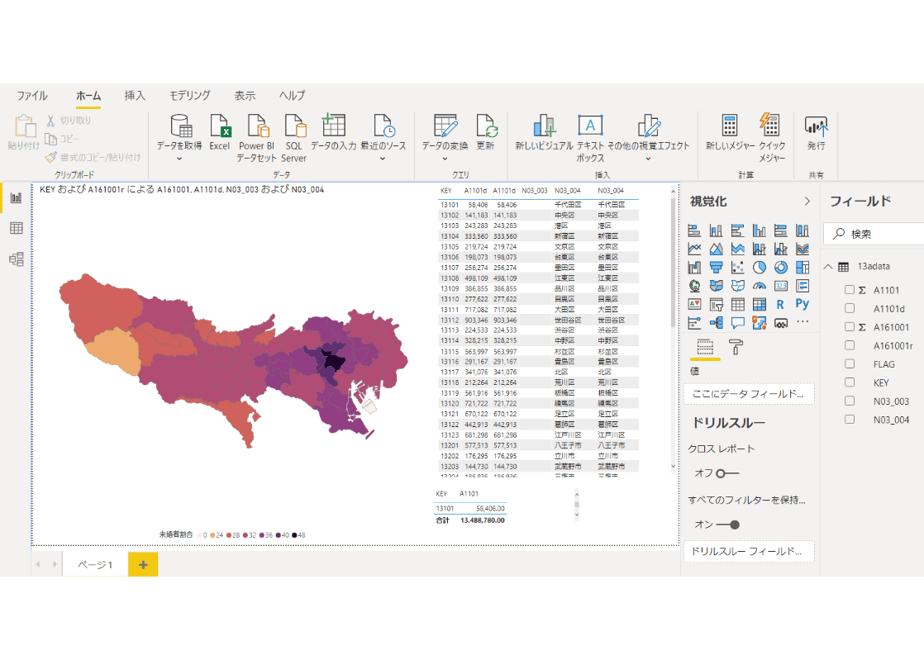The image size is (924, 660).
Task: Select the ページ 1 page tab
Action: [x=95, y=565]
